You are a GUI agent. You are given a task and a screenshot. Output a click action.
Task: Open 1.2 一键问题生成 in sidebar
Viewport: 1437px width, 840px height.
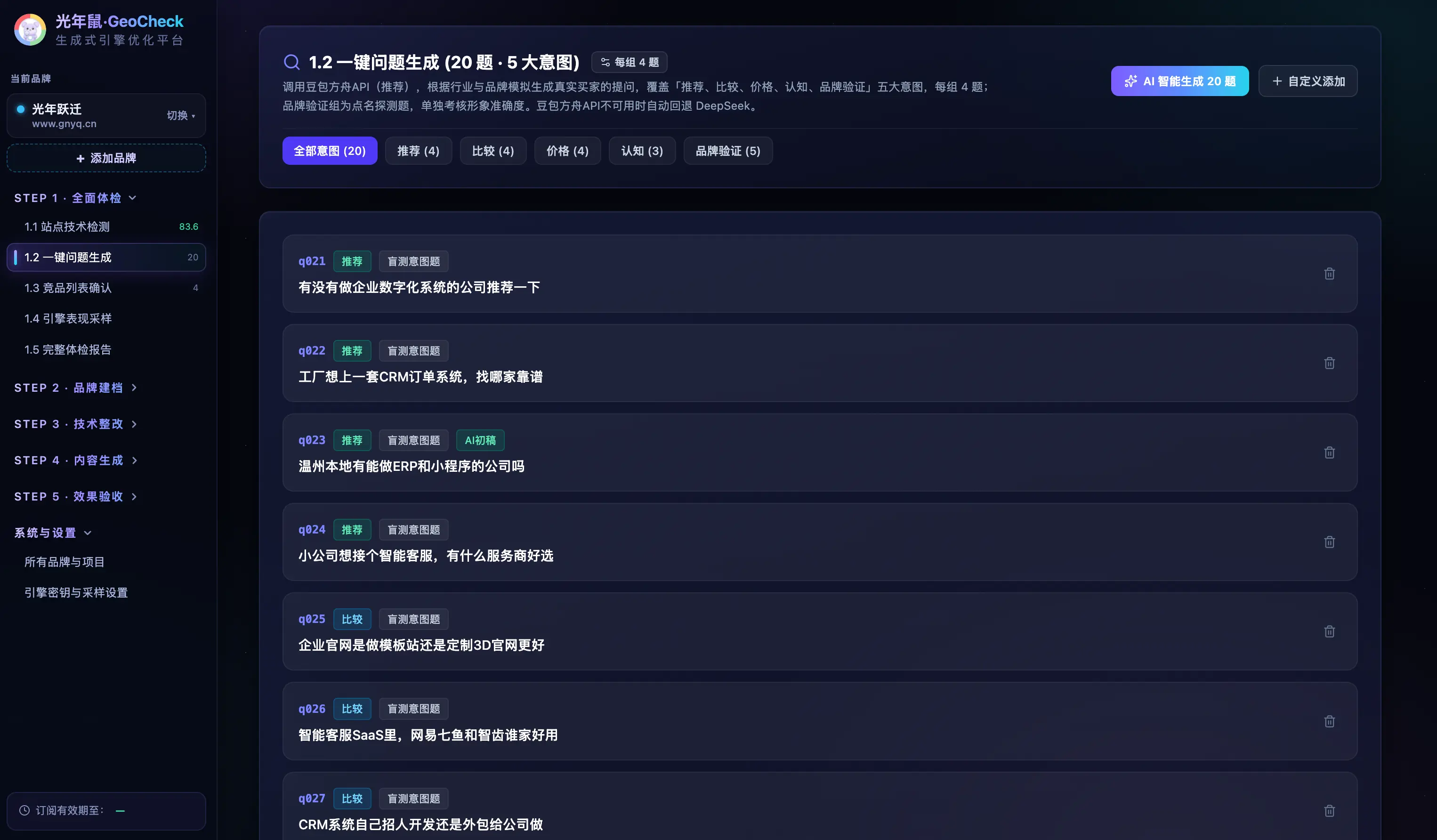tap(106, 257)
